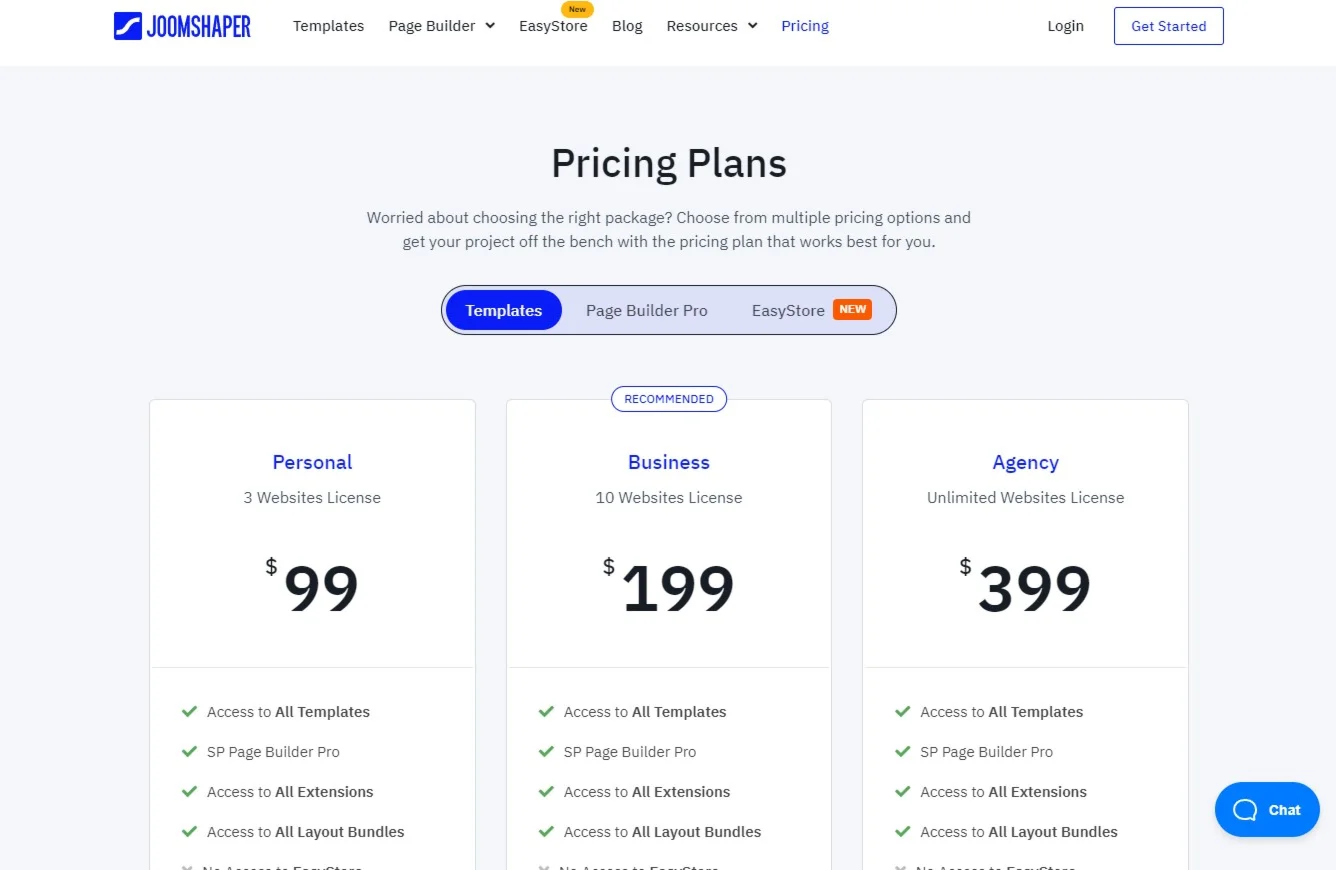Select the Pricing nav link
The width and height of the screenshot is (1336, 870).
805,26
